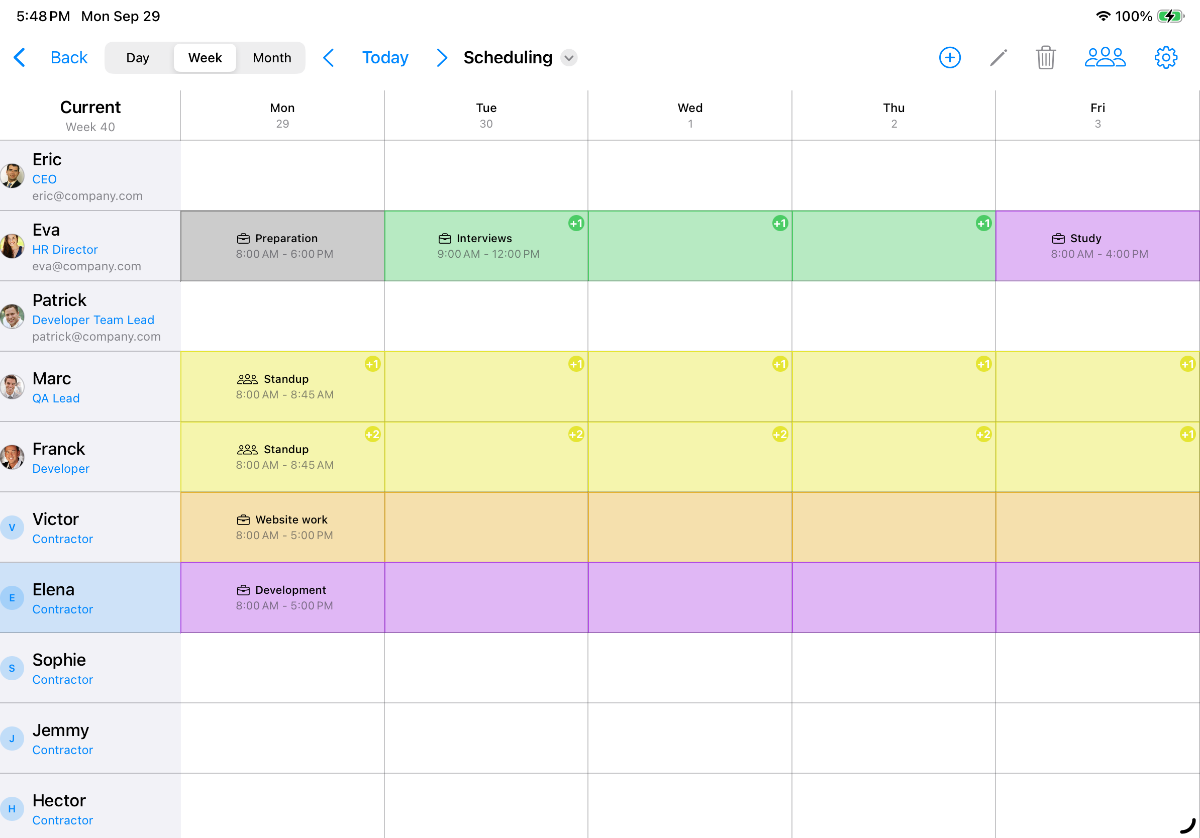Delete using the trash can icon
The image size is (1200, 838).
point(1046,58)
